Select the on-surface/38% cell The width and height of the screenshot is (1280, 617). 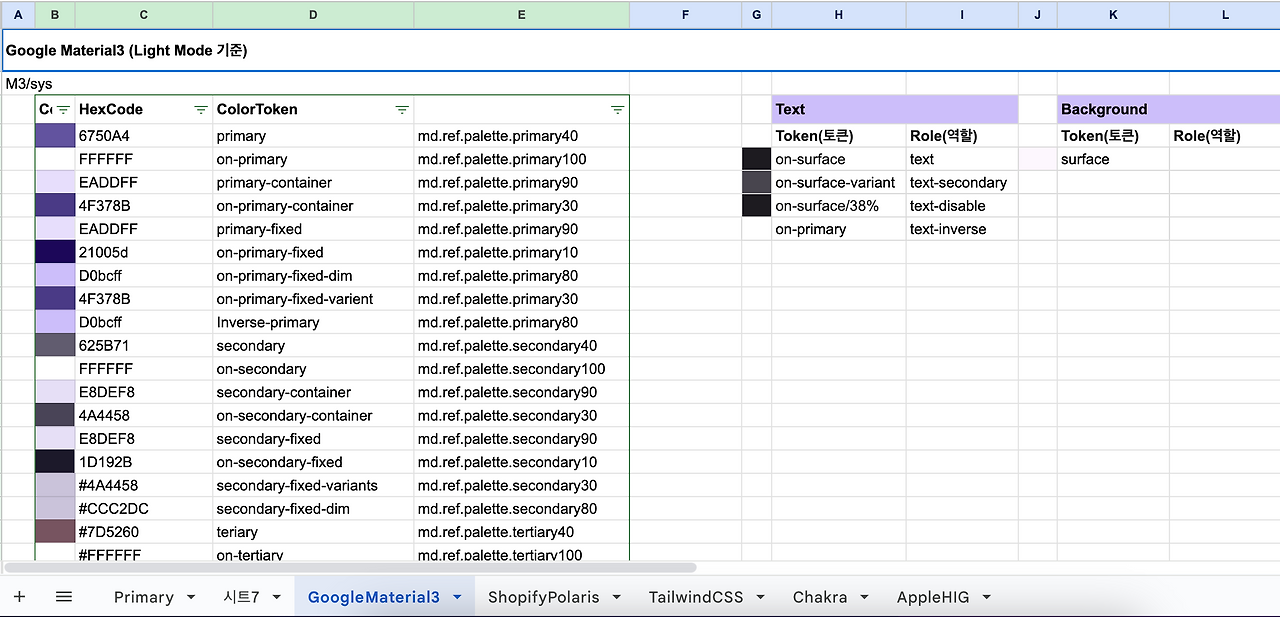[839, 206]
